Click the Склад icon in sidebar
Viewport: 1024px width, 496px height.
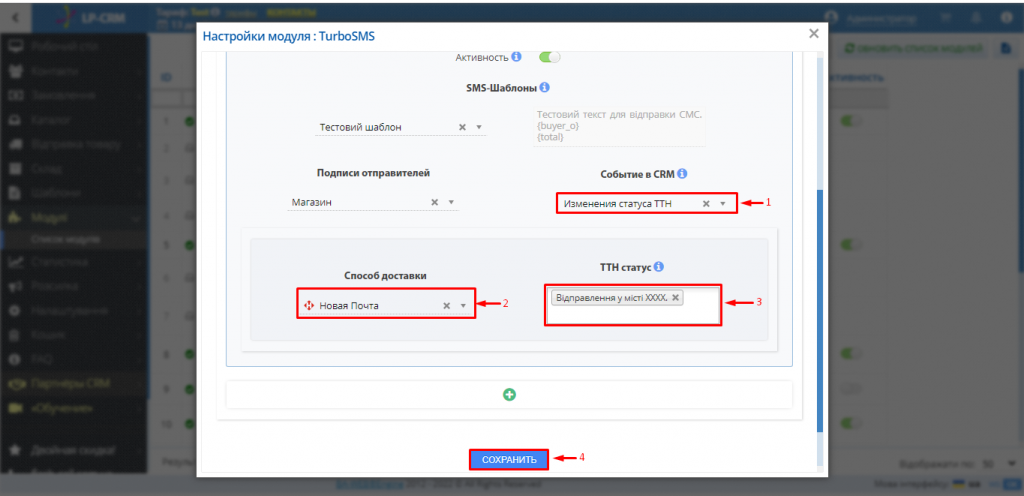(x=16, y=168)
